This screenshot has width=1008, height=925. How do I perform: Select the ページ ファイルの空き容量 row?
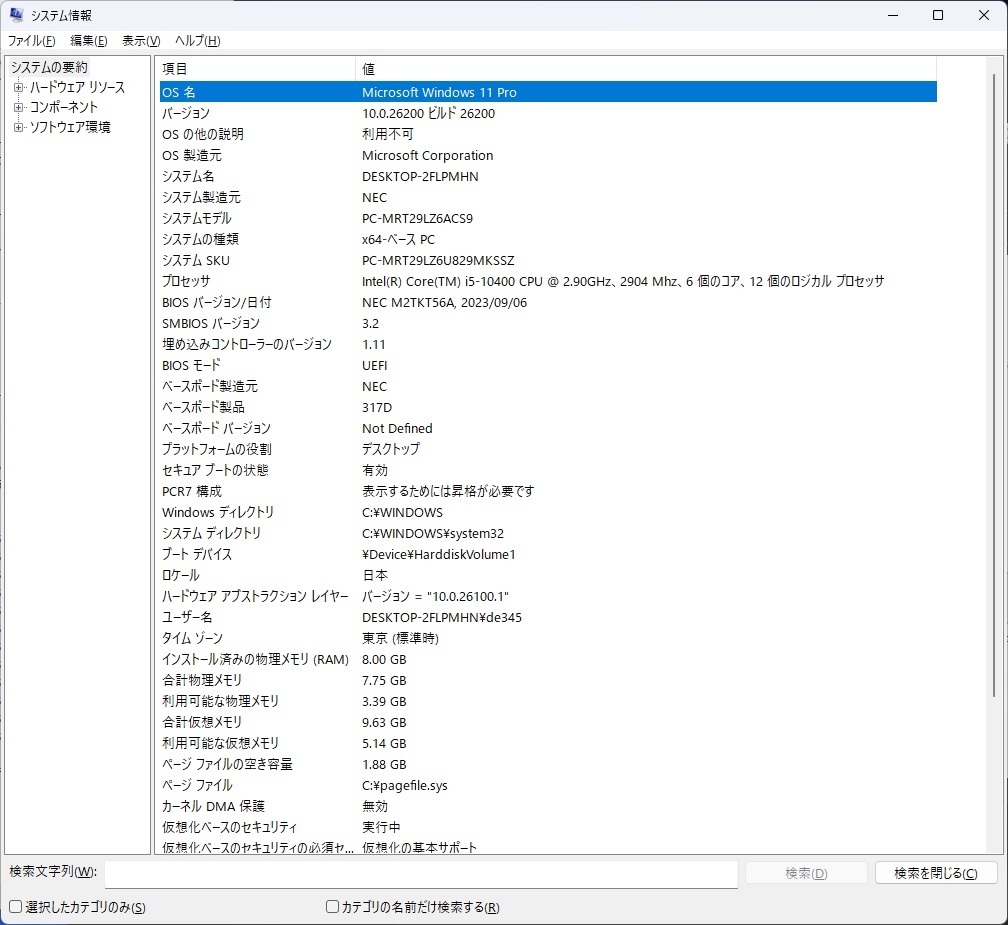548,764
